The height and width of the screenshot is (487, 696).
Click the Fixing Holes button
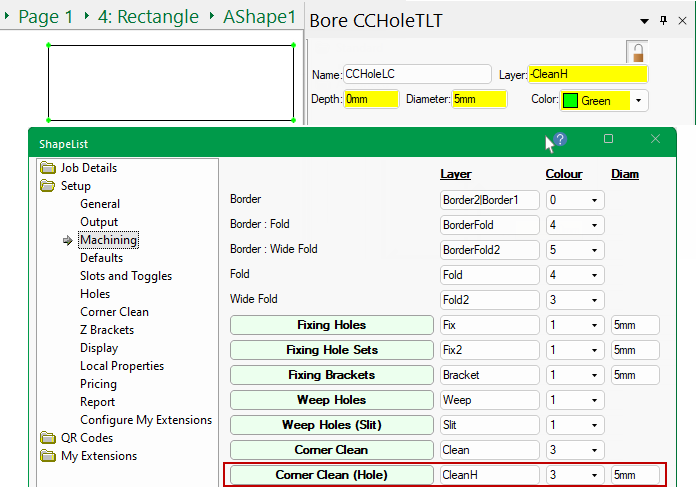tap(331, 325)
